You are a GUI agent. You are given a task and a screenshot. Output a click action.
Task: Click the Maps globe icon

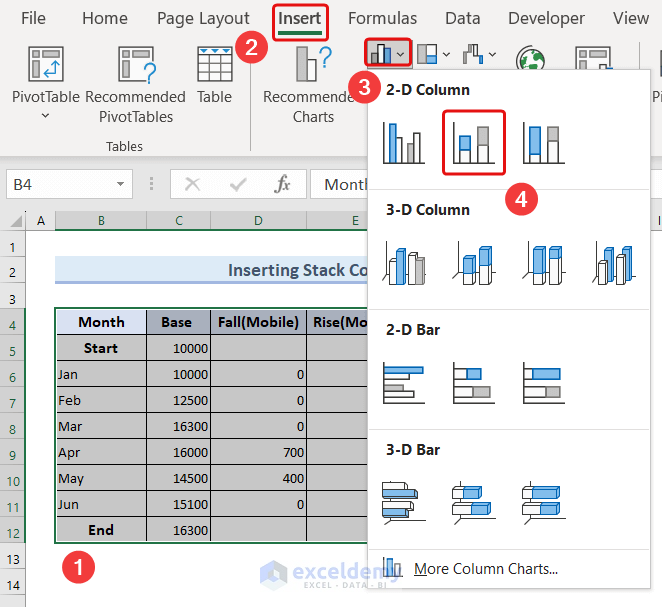(530, 58)
